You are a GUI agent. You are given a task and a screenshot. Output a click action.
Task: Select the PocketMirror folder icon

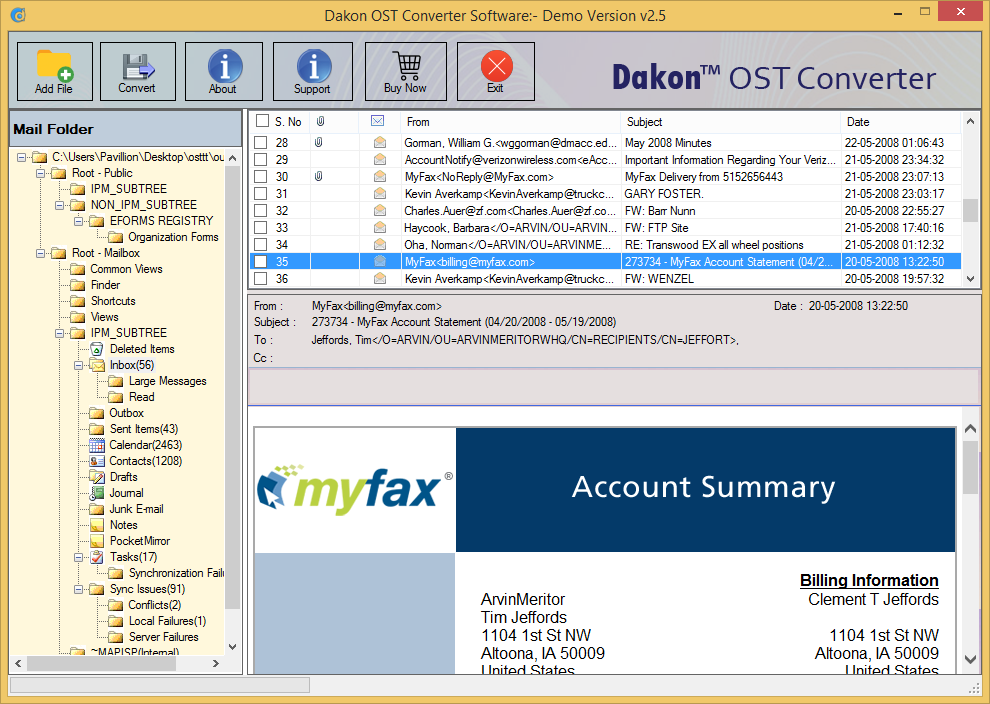(x=97, y=541)
